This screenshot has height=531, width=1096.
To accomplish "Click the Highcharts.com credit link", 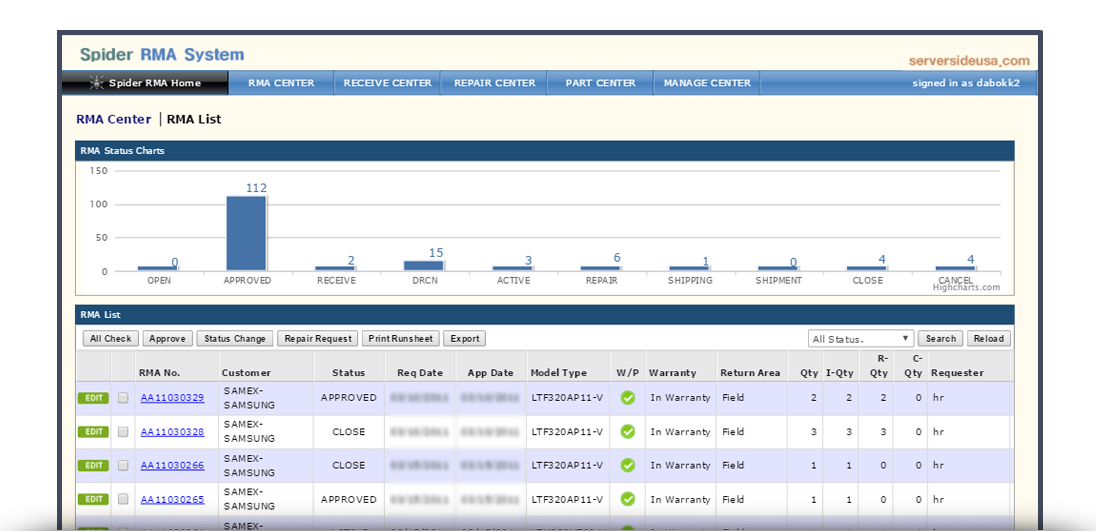I will pos(966,287).
